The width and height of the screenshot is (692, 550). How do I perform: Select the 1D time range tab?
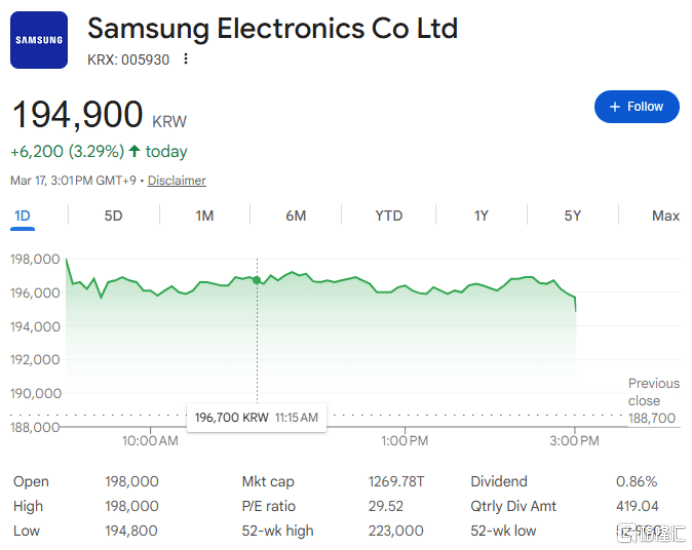pos(22,216)
